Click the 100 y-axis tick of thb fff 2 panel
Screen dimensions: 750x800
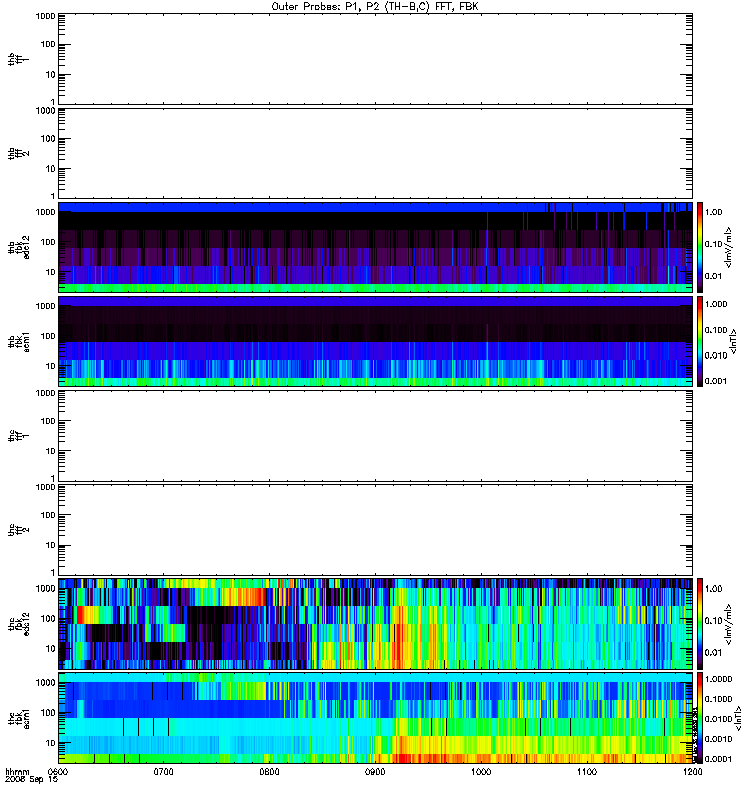coord(48,139)
